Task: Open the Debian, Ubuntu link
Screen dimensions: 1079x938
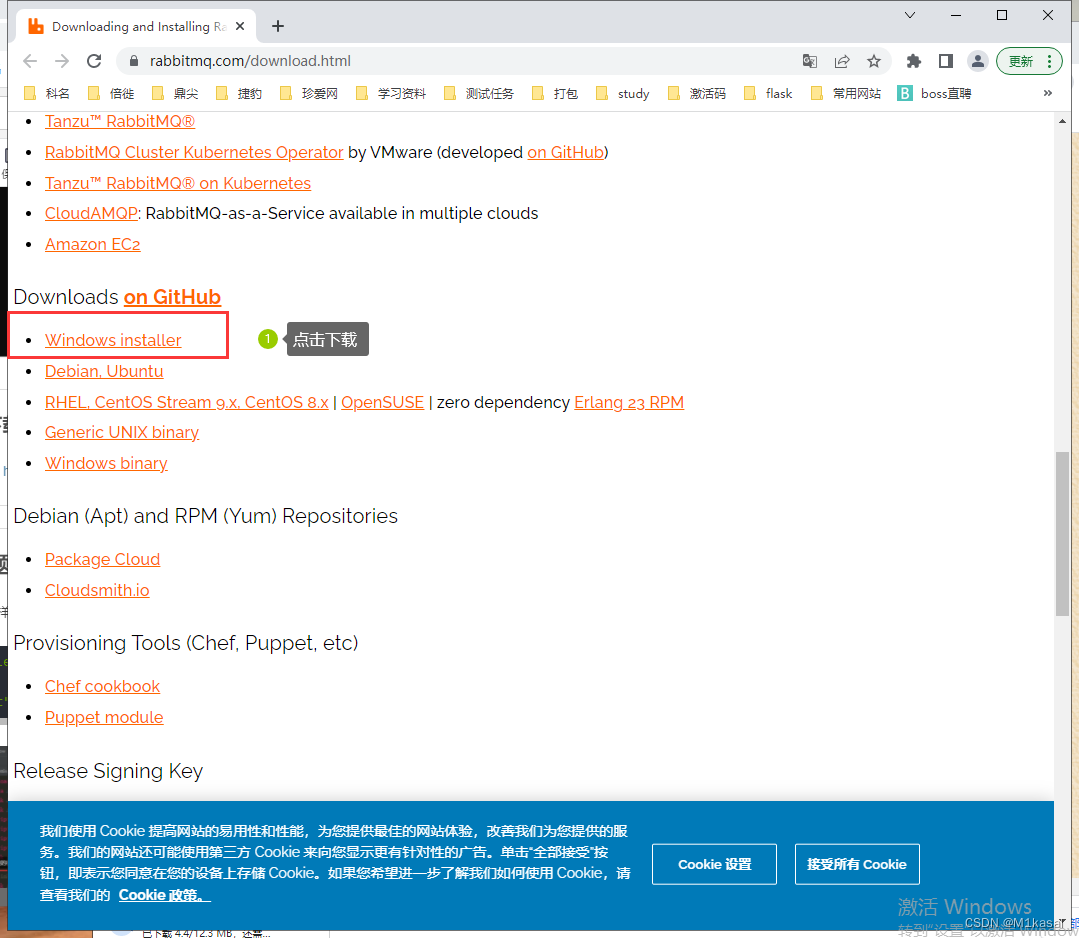Action: 104,371
